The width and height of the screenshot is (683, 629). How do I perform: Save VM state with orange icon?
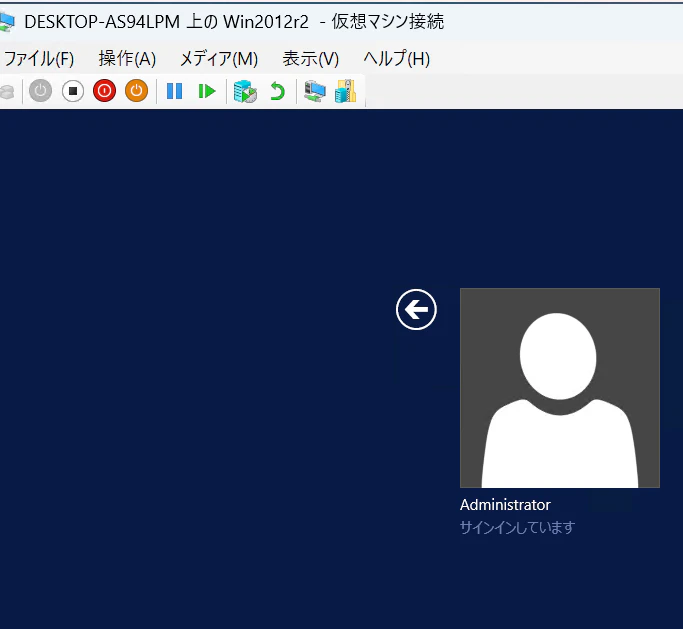coord(136,91)
